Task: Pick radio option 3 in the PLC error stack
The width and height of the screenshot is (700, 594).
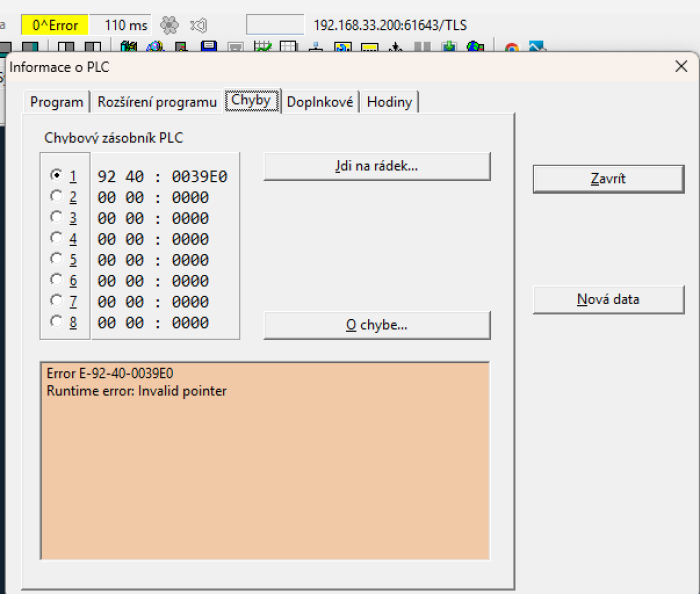Action: (x=56, y=217)
